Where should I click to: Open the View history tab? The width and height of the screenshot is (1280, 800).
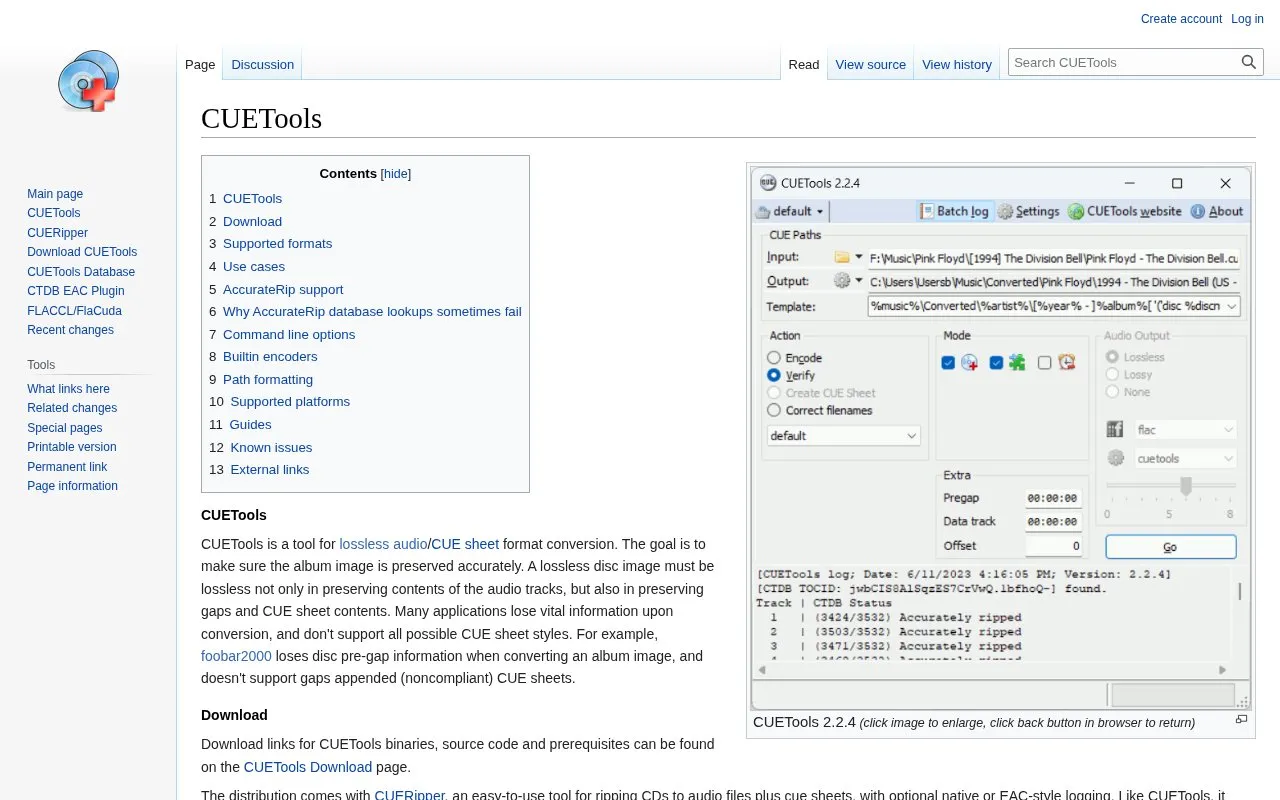pyautogui.click(x=957, y=64)
